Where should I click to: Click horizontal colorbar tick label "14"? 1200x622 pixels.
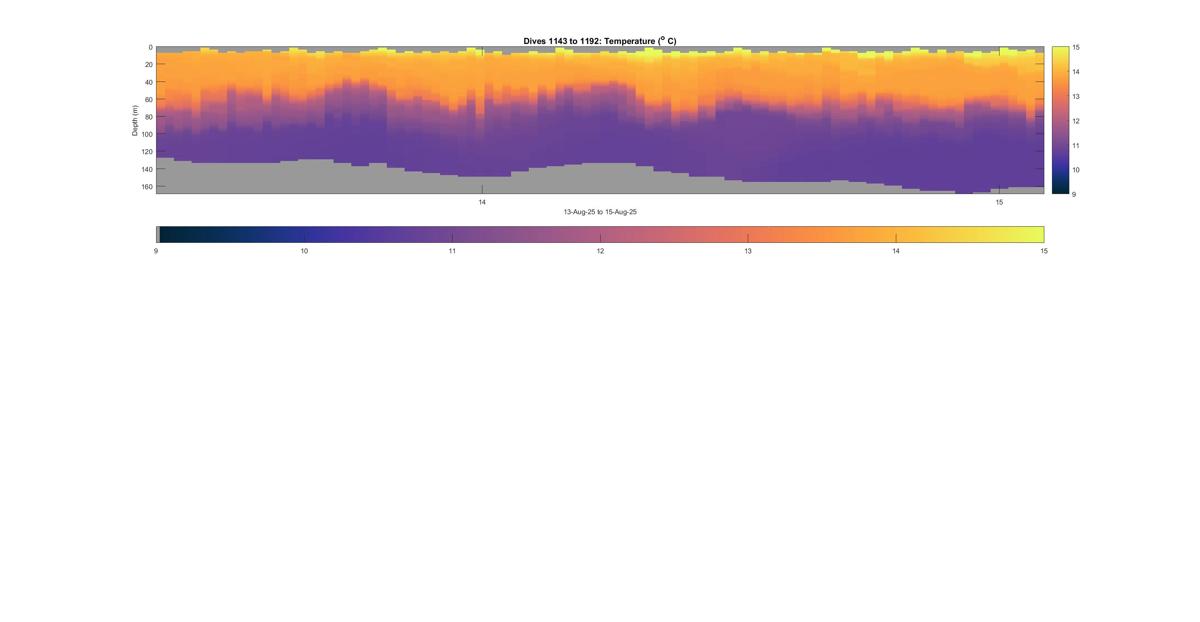click(x=896, y=251)
